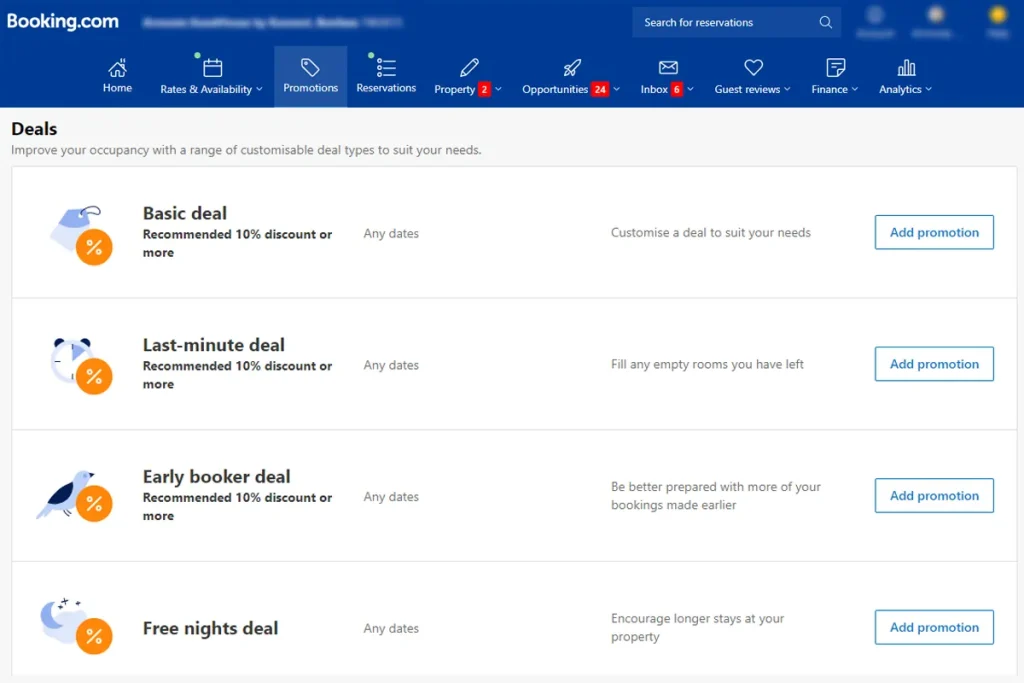
Task: Open the Home house icon
Action: [118, 67]
